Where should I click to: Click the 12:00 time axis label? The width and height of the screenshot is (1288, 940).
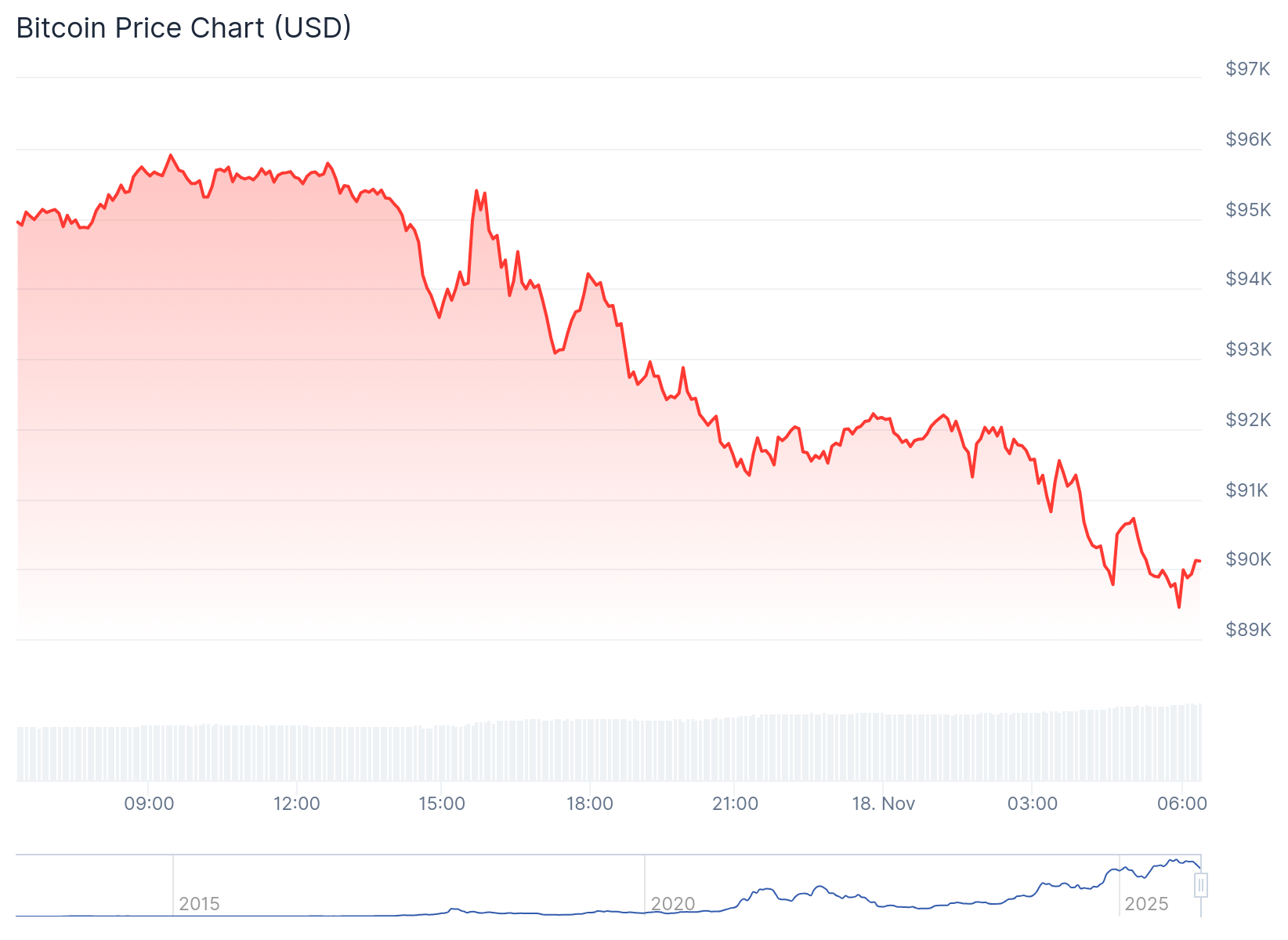point(297,804)
